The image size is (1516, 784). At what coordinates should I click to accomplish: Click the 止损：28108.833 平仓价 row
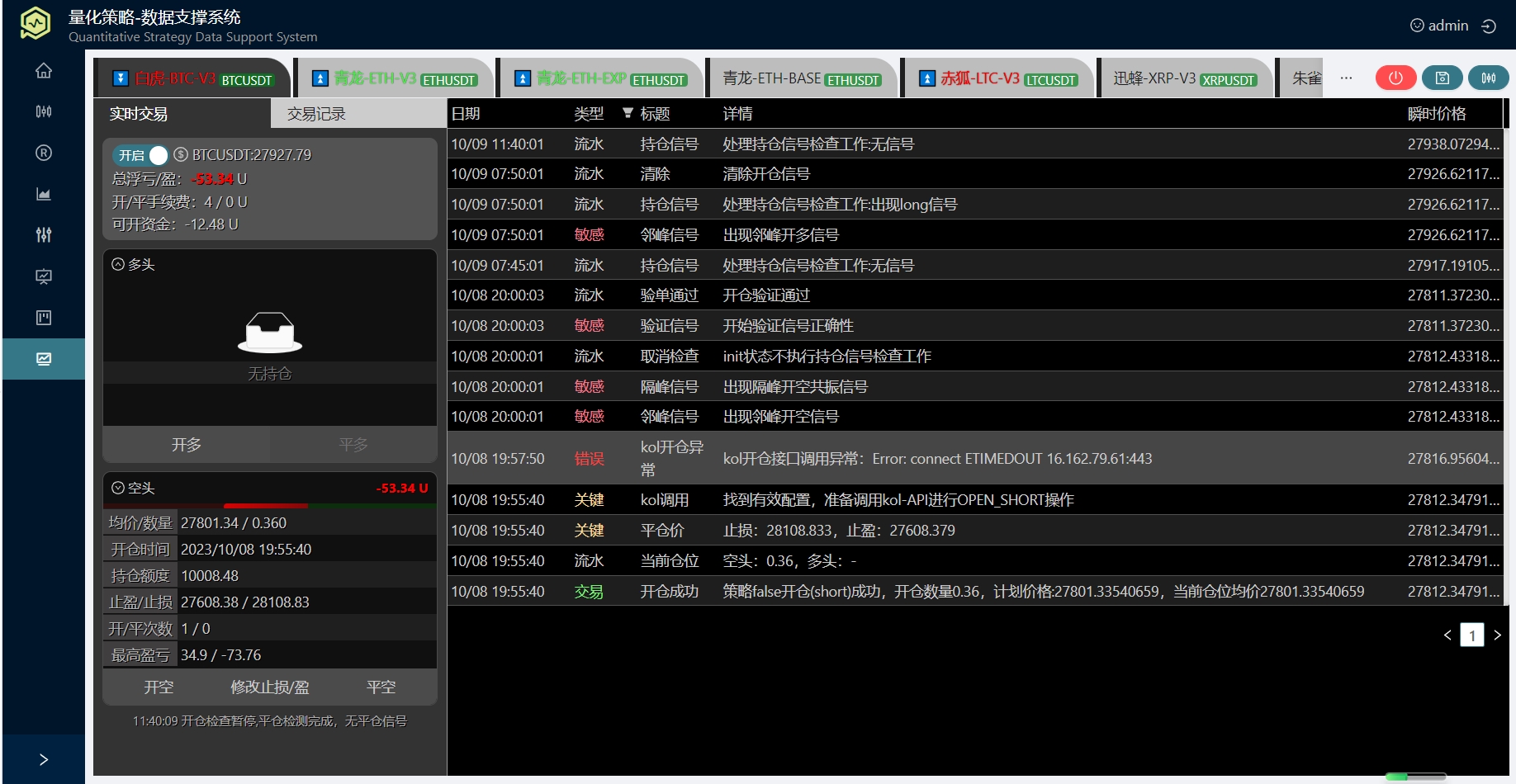pyautogui.click(x=975, y=531)
